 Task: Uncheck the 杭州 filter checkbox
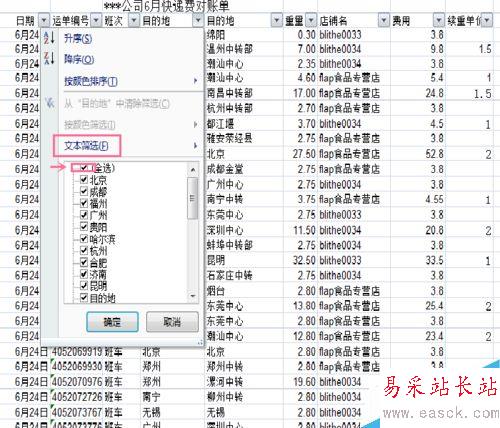84,250
